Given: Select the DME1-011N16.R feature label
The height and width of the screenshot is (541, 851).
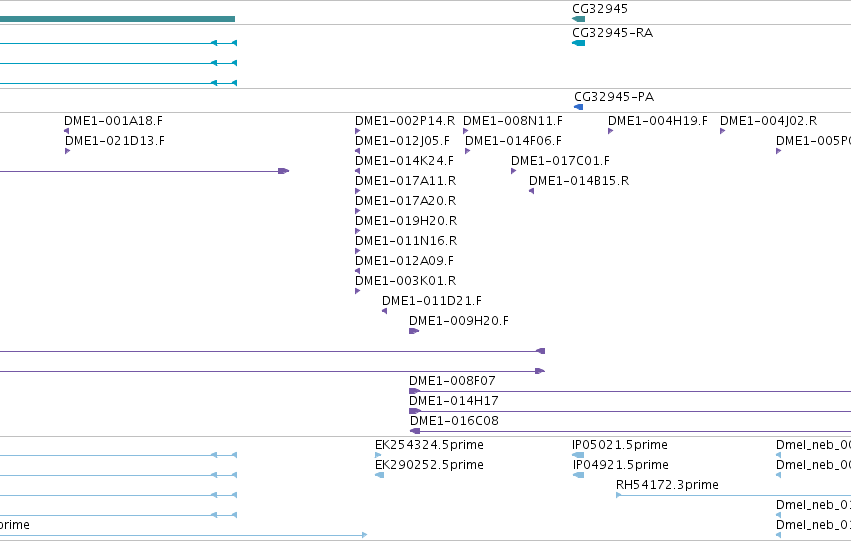Looking at the screenshot, I should 406,240.
